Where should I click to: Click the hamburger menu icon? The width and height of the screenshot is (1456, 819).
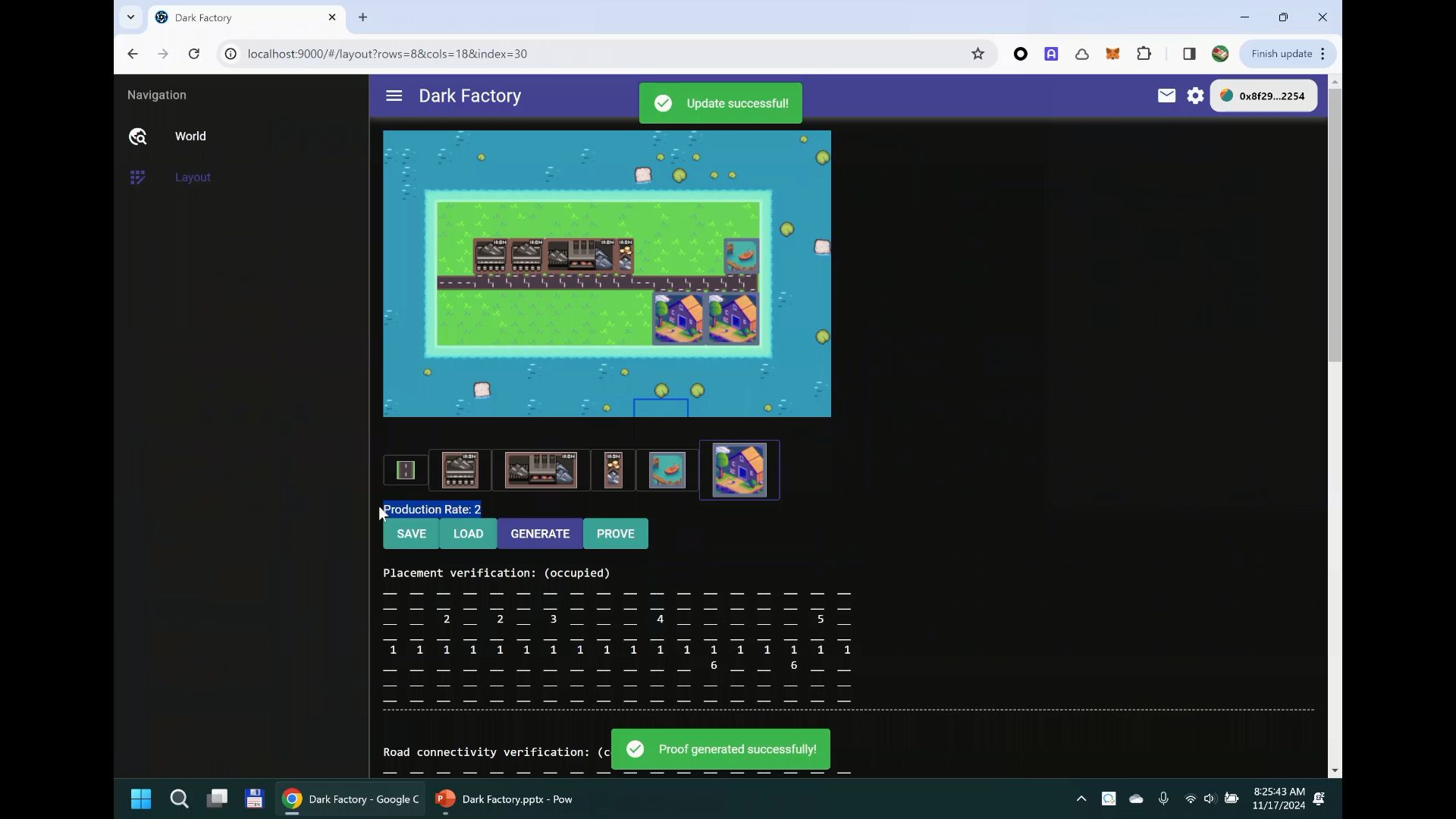click(394, 96)
